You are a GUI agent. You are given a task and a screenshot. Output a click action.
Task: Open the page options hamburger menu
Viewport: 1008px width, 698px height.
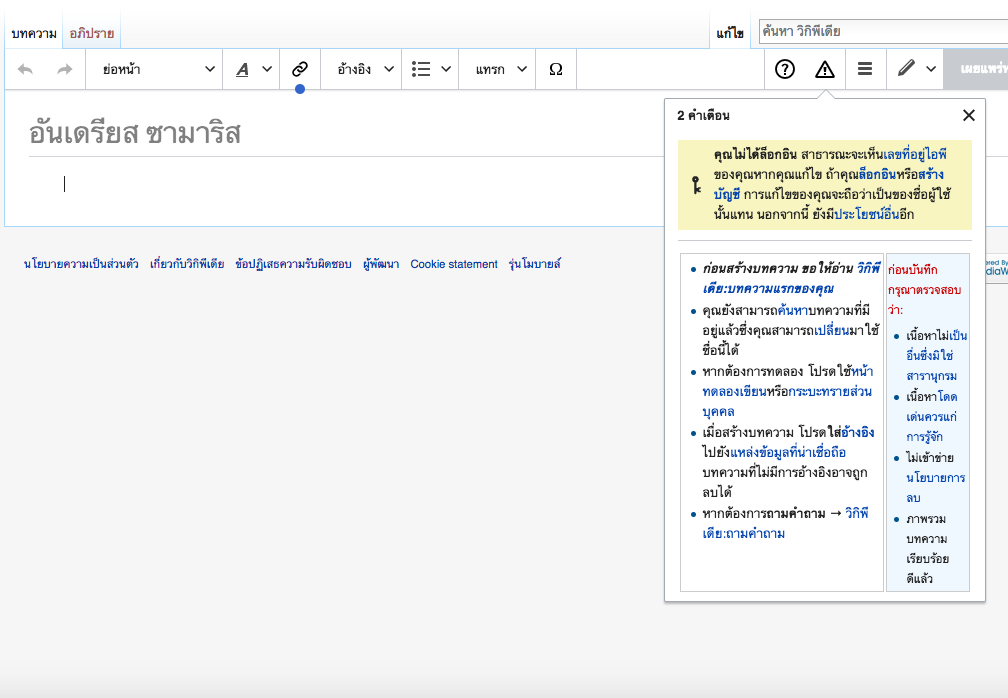coord(865,69)
